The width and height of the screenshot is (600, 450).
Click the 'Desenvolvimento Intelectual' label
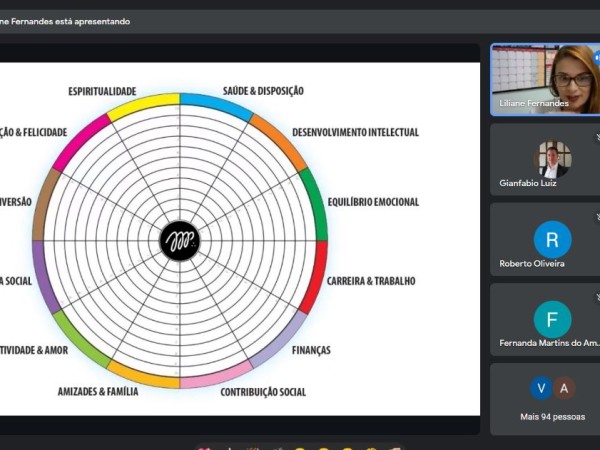point(355,132)
